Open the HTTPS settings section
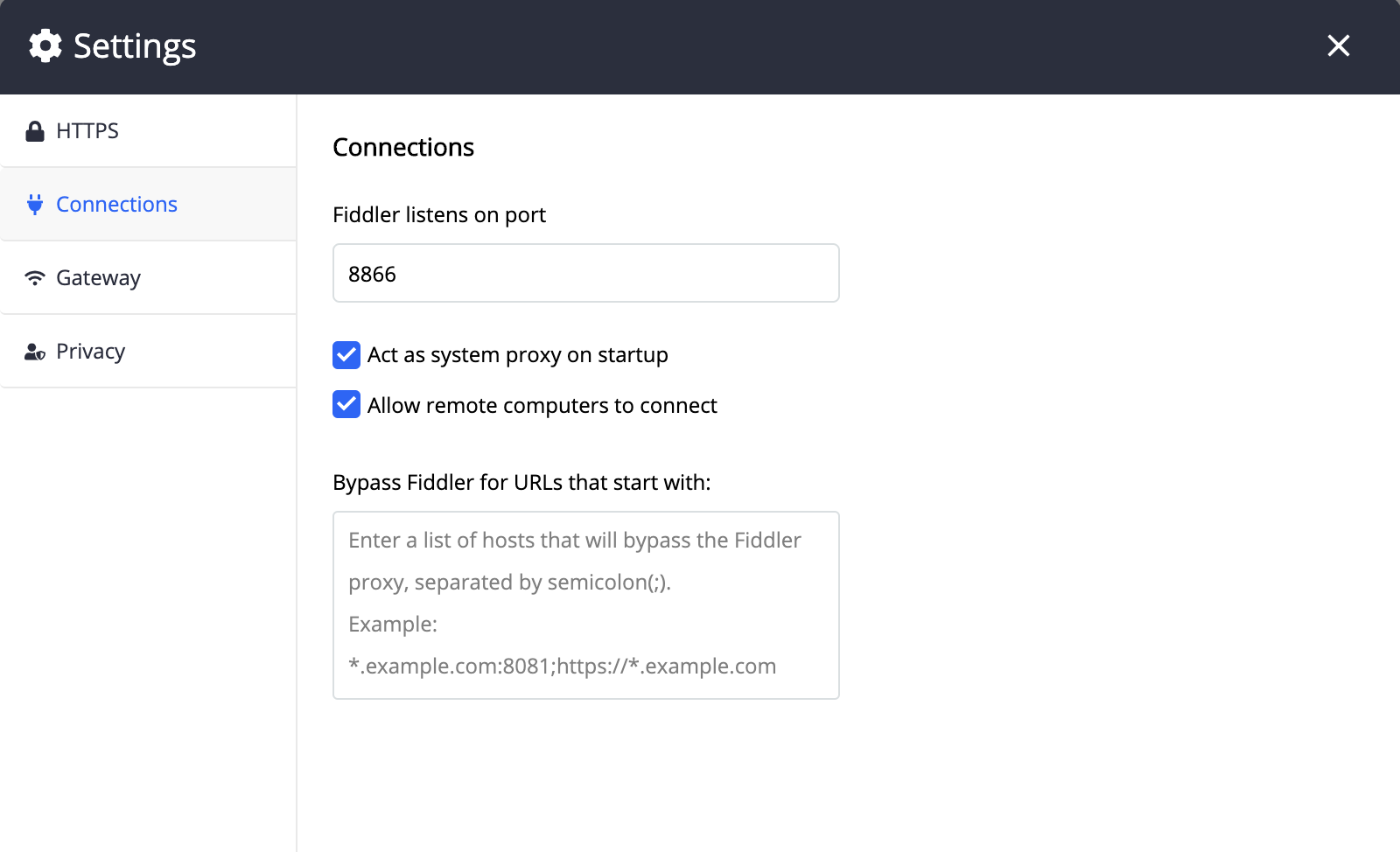 coord(87,130)
